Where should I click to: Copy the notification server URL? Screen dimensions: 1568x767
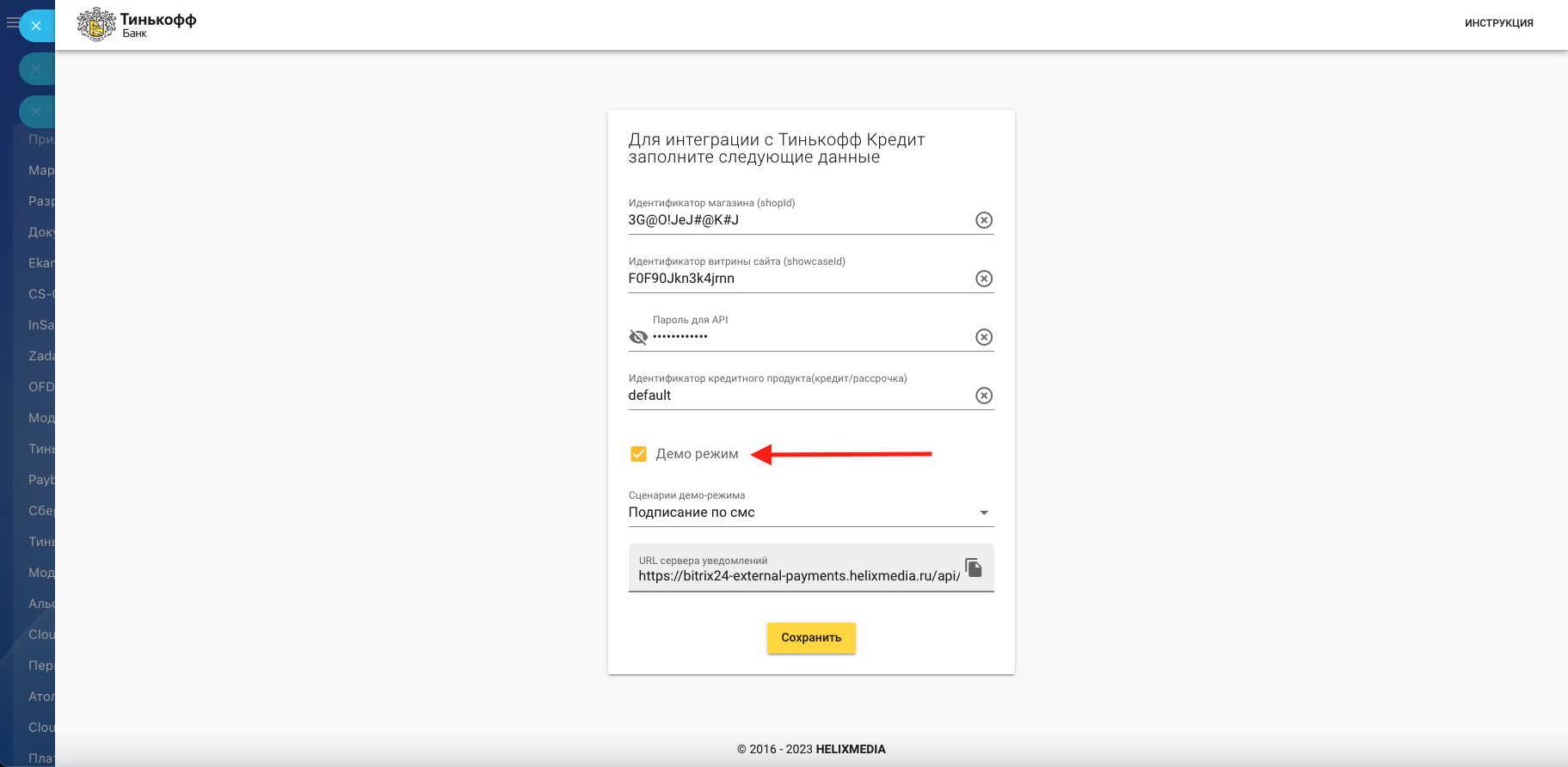point(974,568)
